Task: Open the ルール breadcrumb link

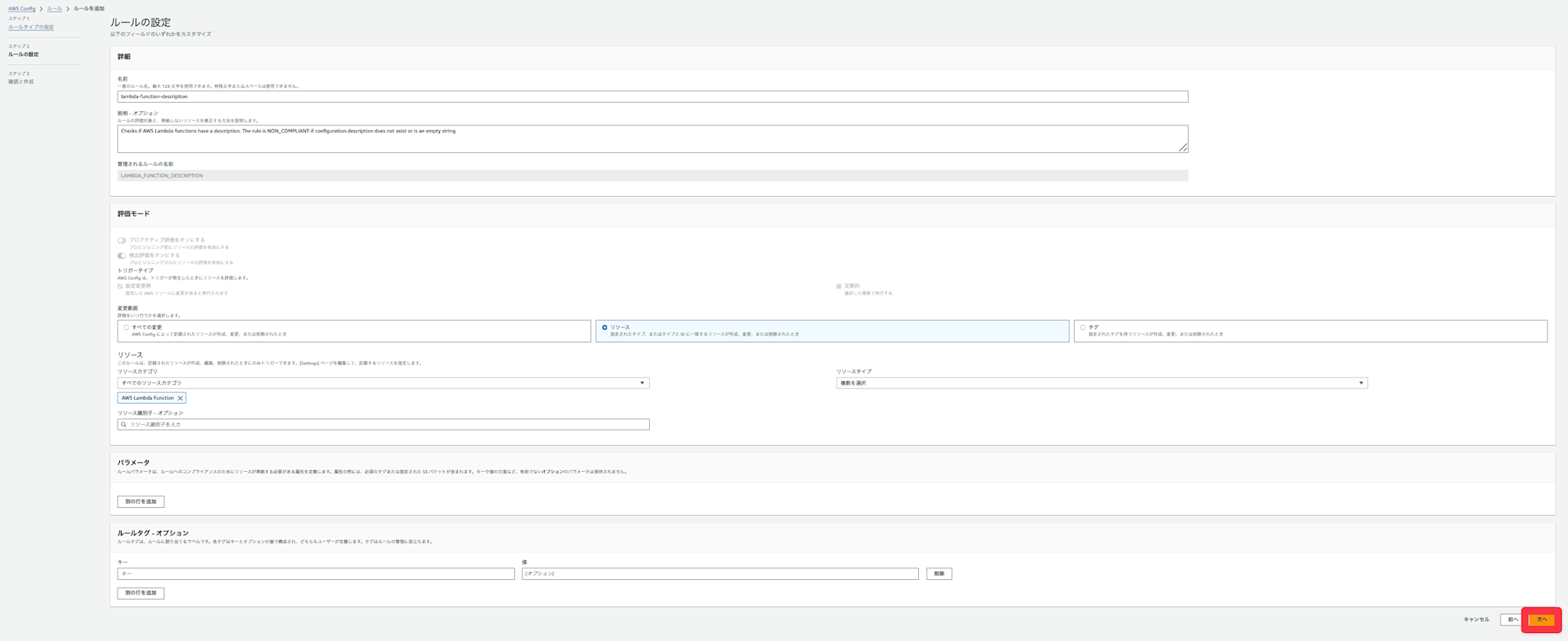Action: pyautogui.click(x=54, y=9)
